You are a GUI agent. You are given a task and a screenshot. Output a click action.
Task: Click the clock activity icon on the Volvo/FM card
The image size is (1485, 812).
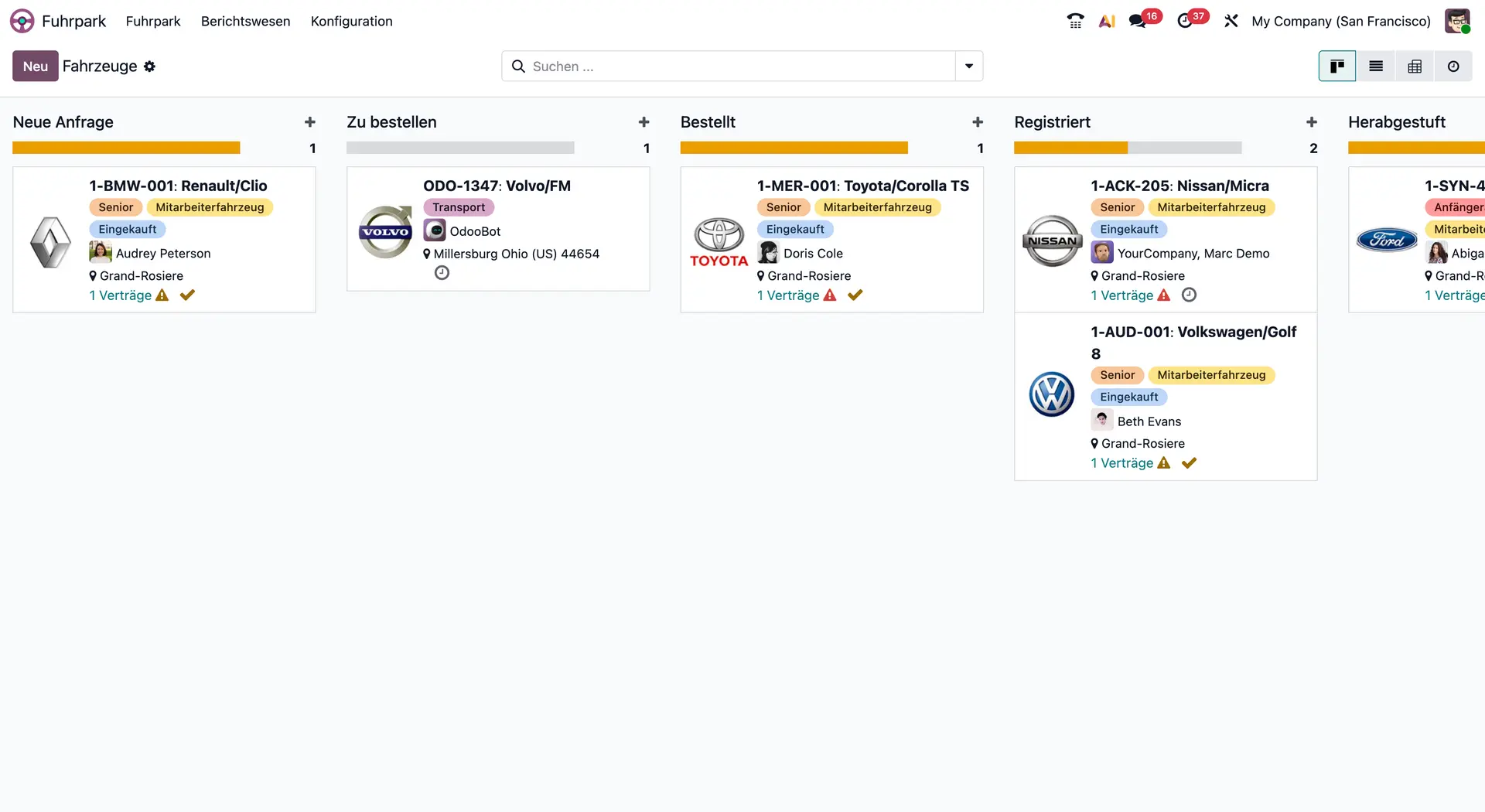pos(441,272)
